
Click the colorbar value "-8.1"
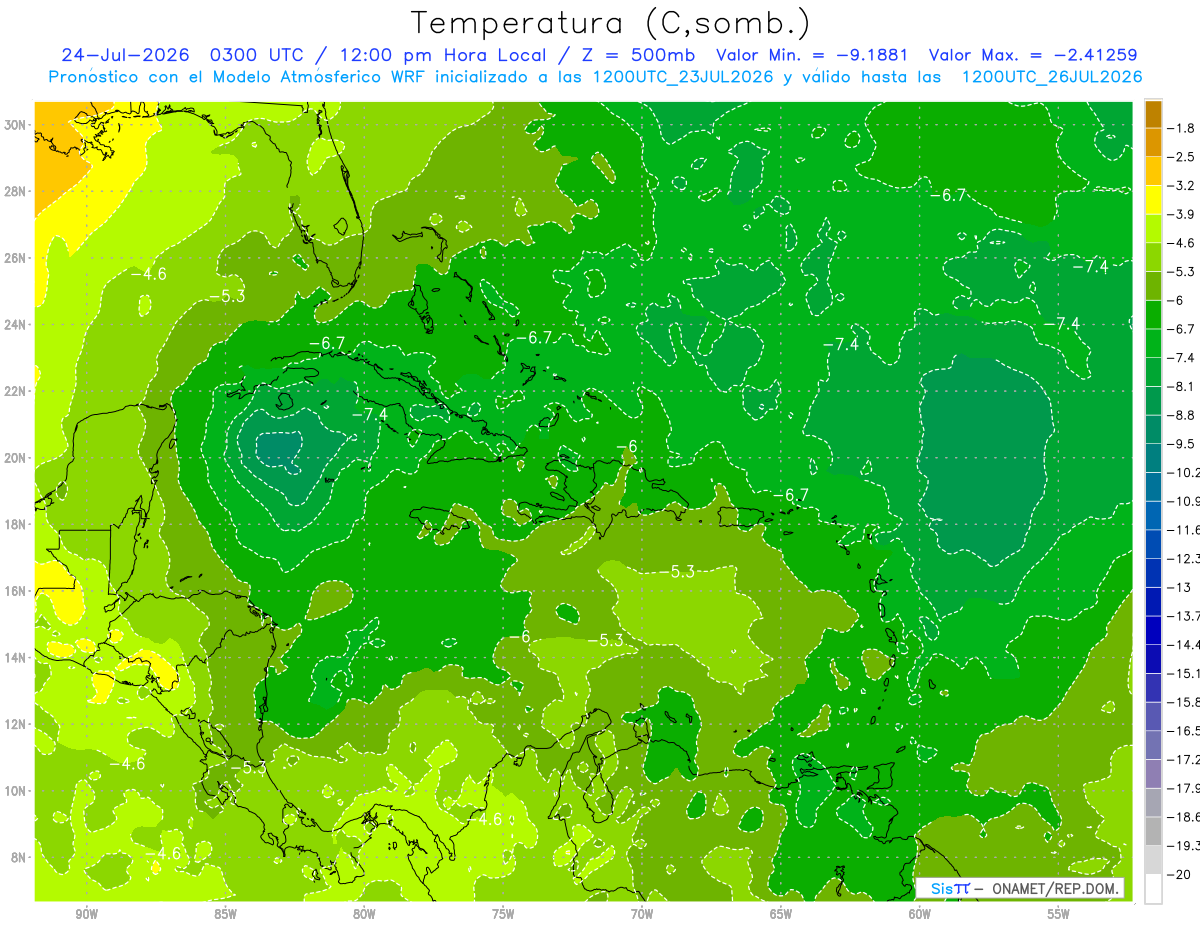[x=1180, y=386]
